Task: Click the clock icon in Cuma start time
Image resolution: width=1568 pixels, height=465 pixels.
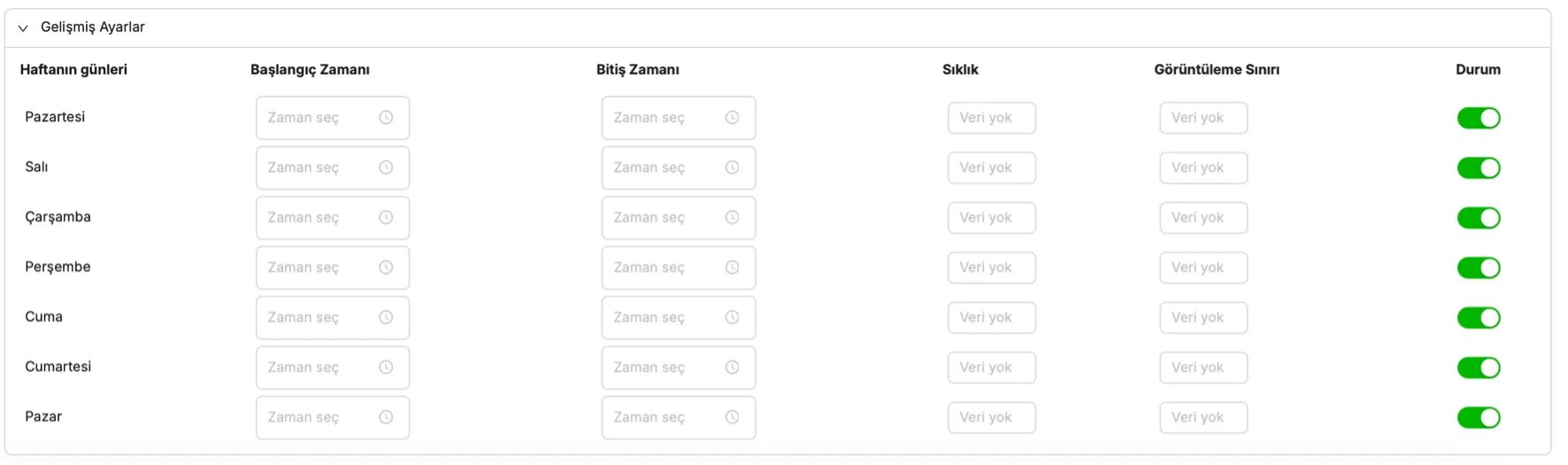Action: point(386,317)
